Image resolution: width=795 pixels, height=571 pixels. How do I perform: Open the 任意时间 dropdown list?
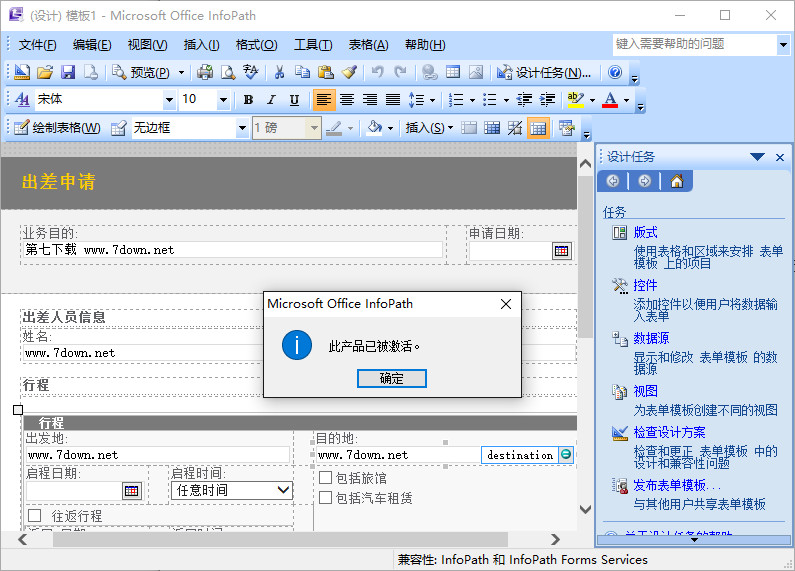click(283, 490)
